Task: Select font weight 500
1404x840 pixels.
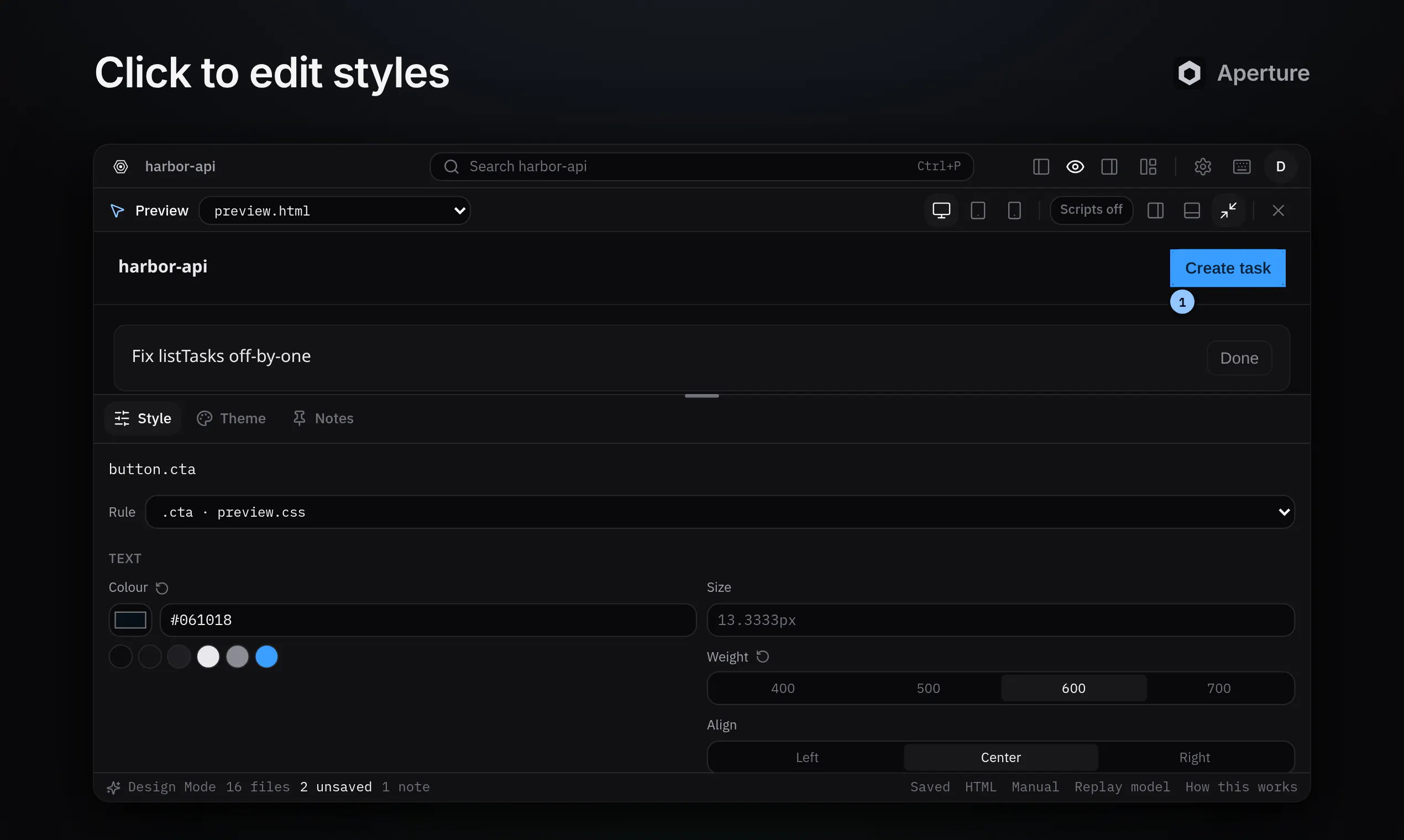Action: (928, 688)
